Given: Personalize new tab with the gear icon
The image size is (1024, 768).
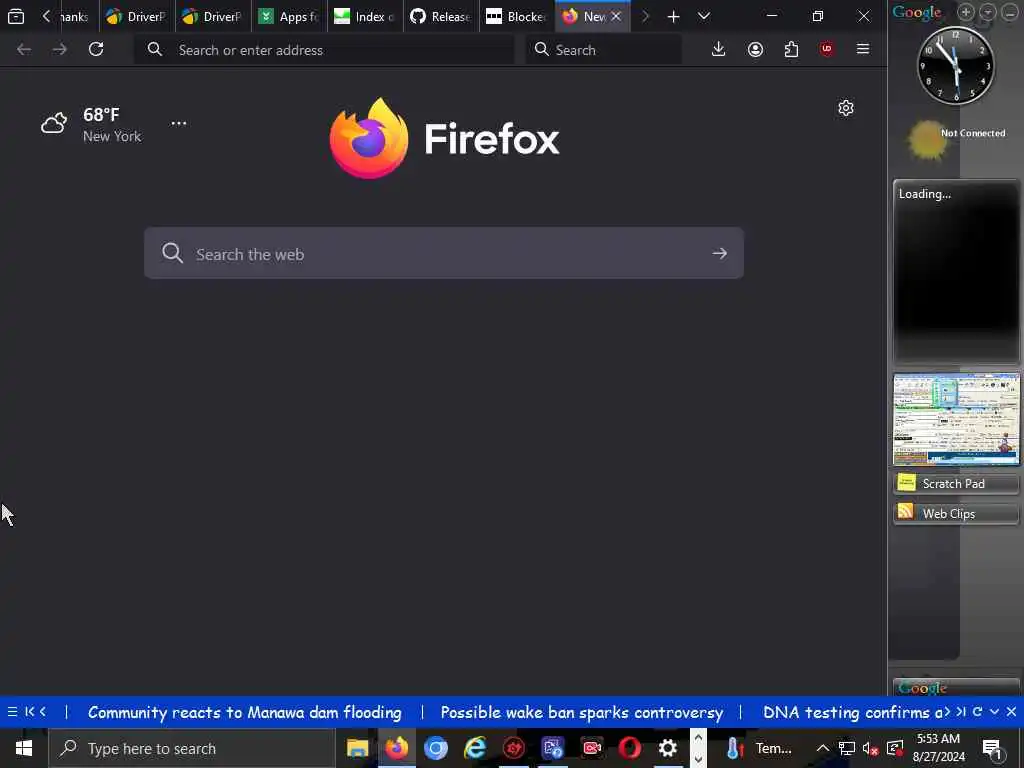Looking at the screenshot, I should [846, 108].
